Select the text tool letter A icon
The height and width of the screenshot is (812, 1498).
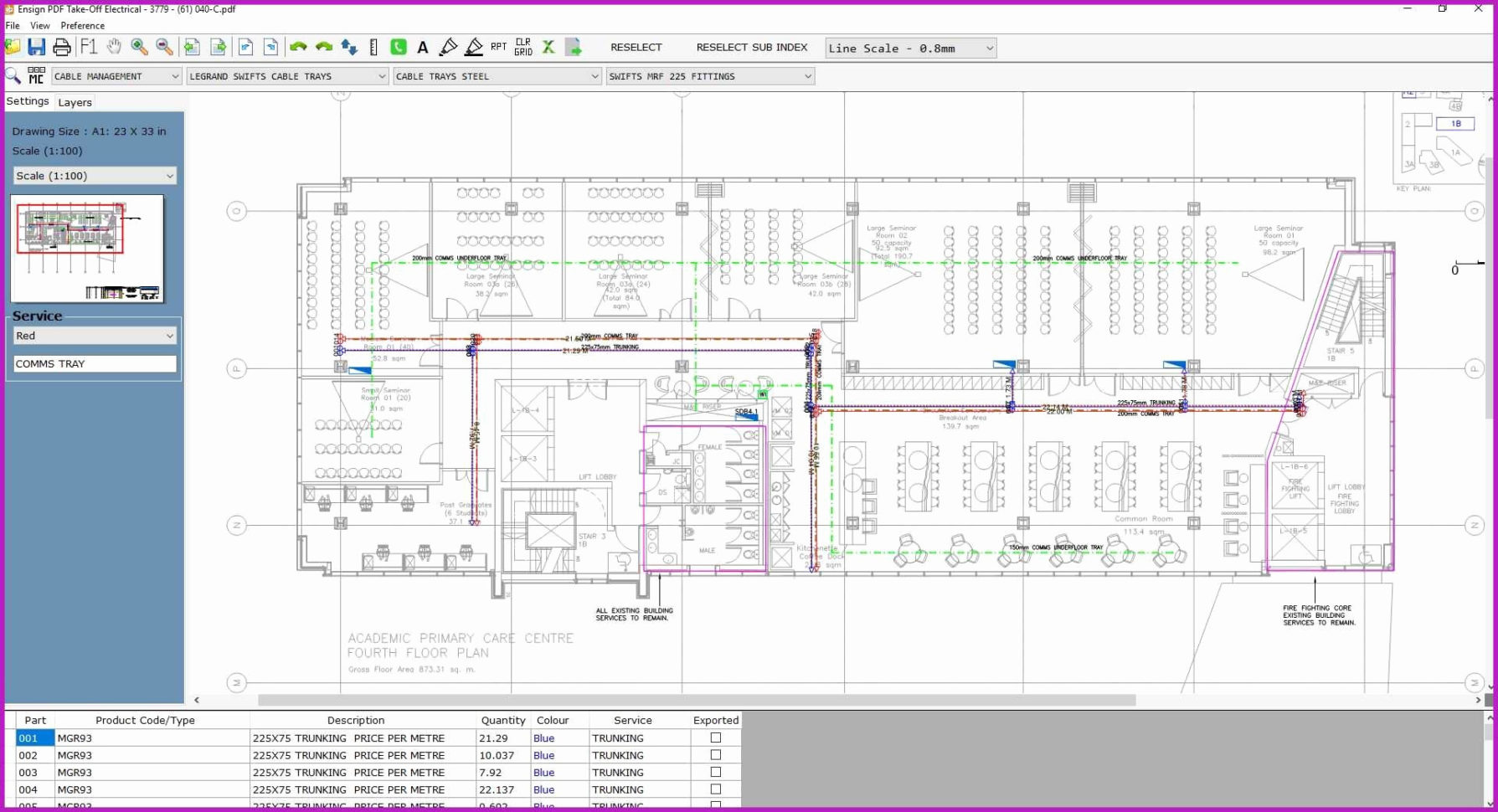point(423,48)
